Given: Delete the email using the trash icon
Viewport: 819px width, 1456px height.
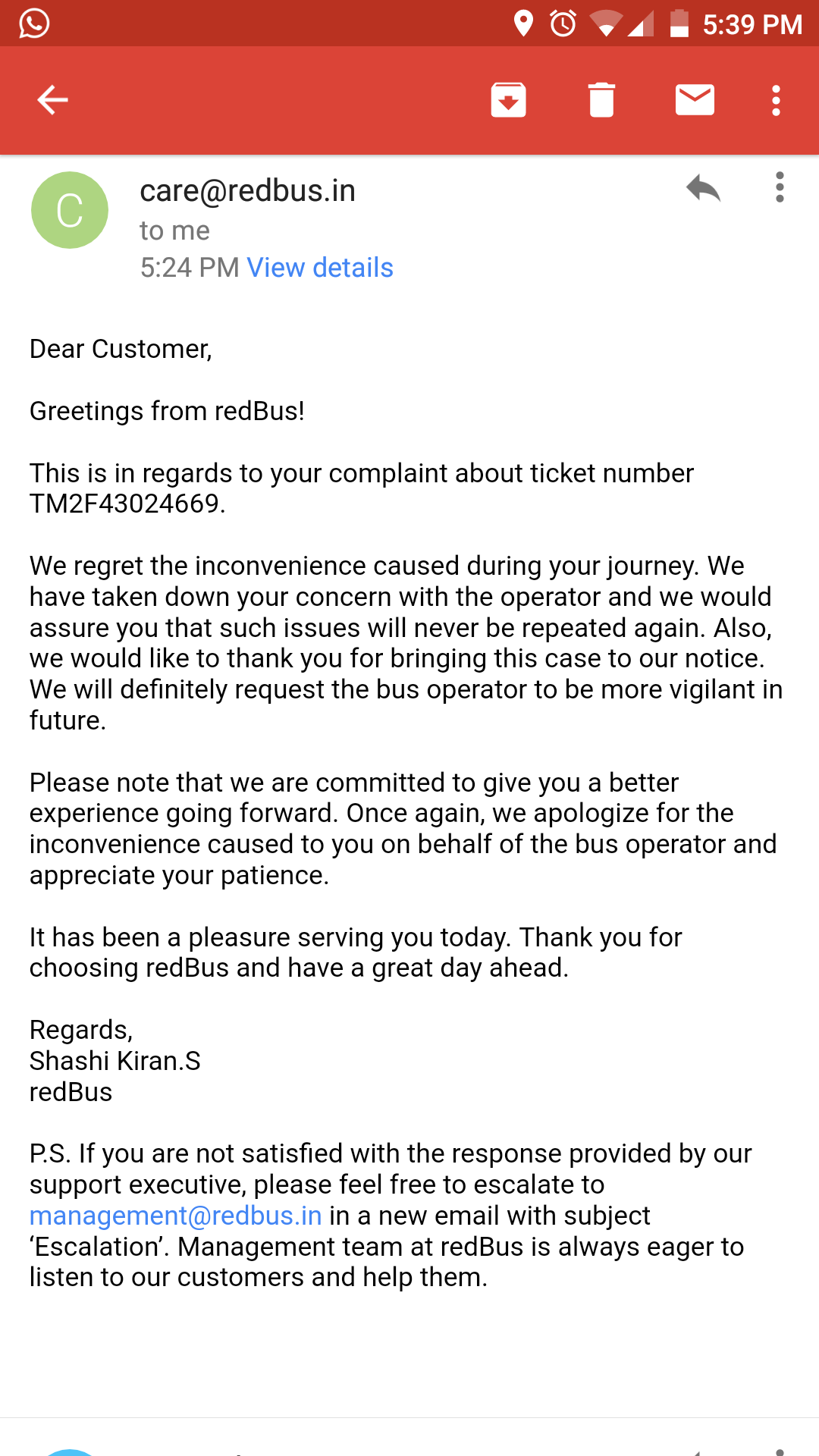Looking at the screenshot, I should [601, 100].
